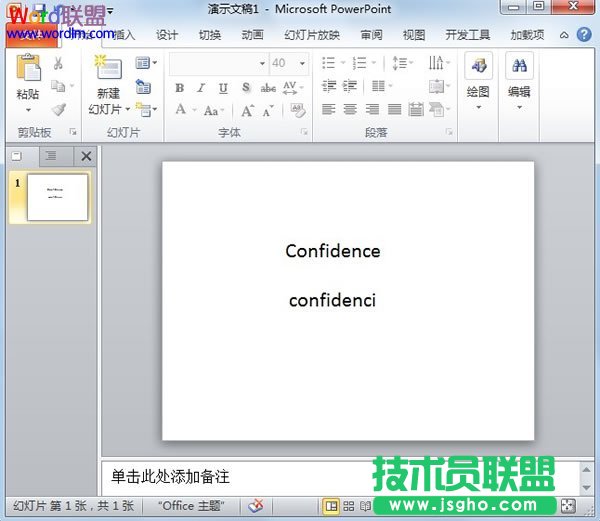
Task: Select the Cut scissors icon
Action: 58,63
